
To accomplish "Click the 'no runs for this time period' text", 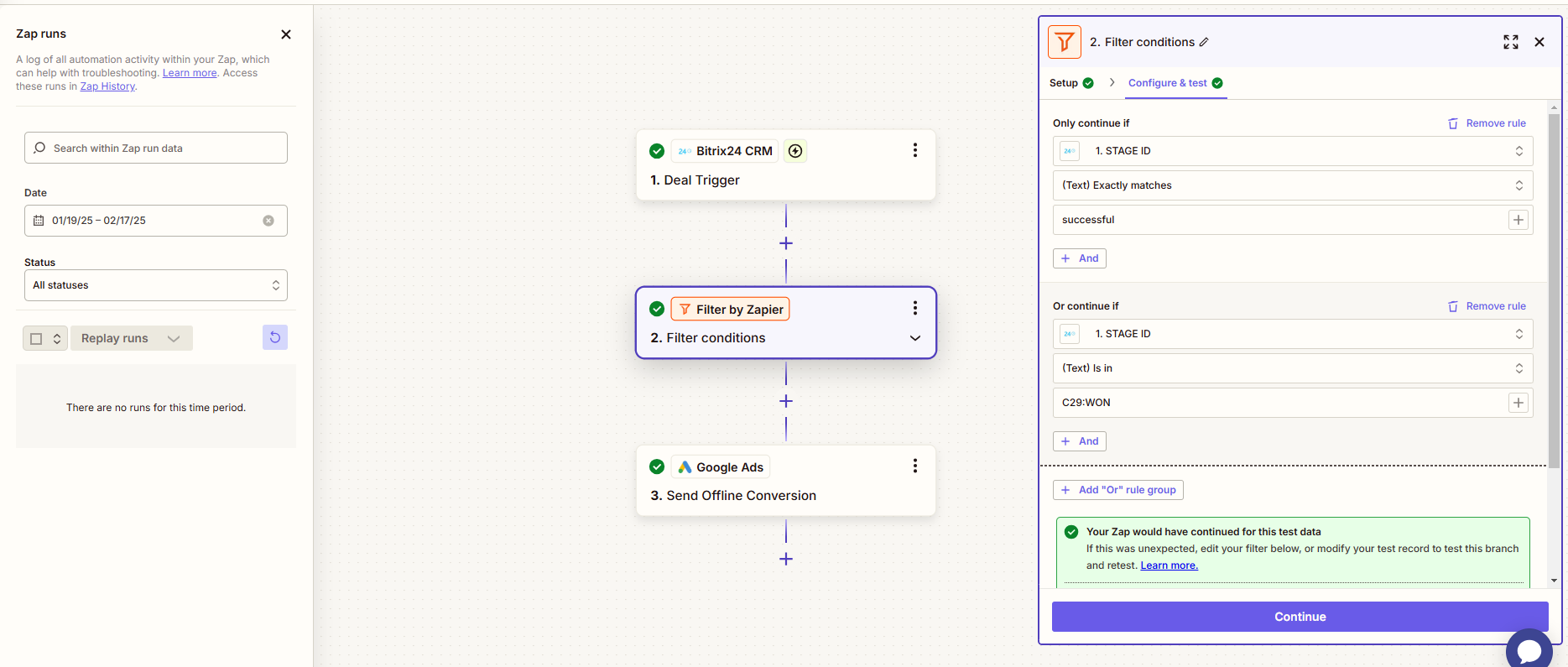I will 156,408.
